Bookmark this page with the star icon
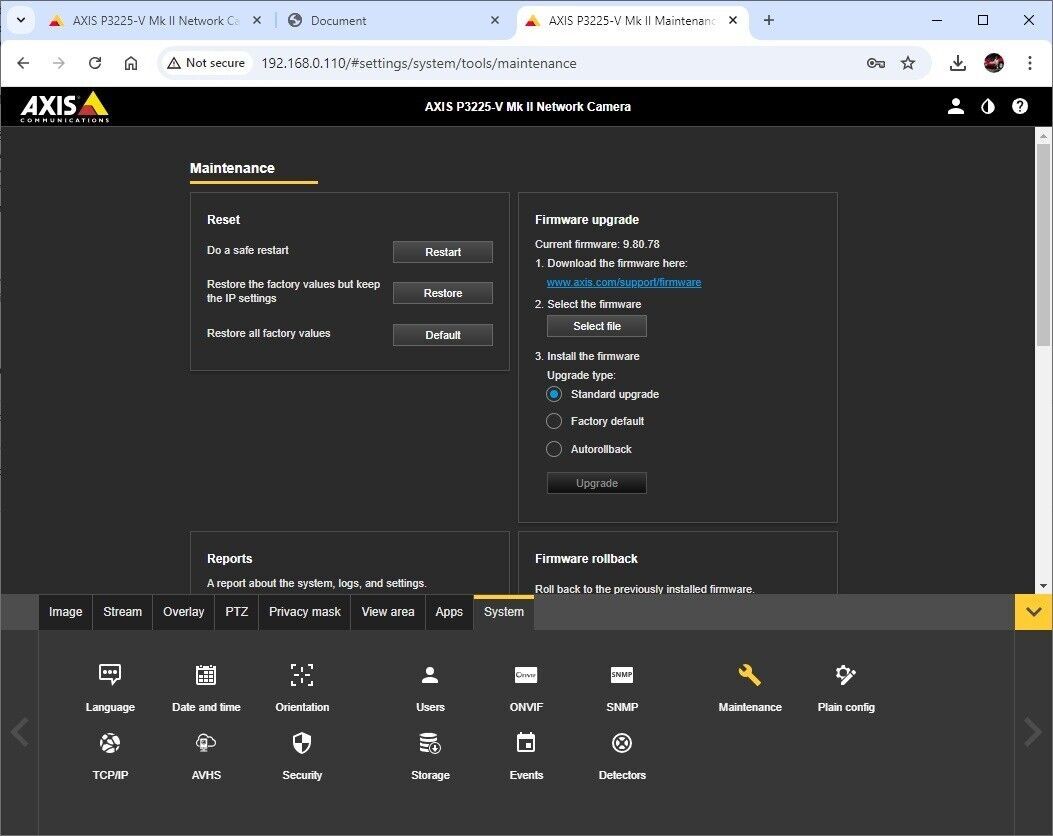The width and height of the screenshot is (1053, 836). tap(908, 63)
